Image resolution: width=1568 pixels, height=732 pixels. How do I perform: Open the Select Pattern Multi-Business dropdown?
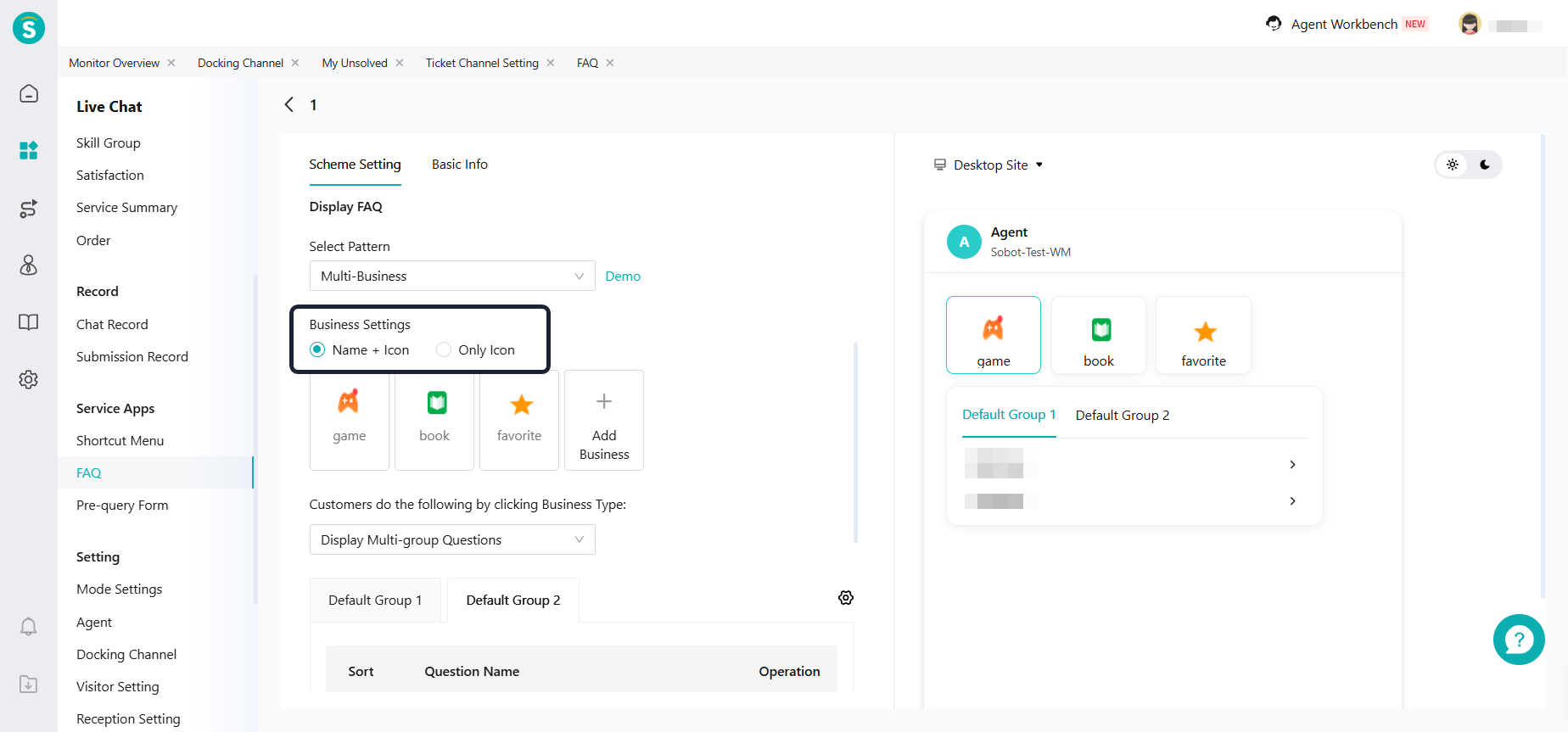click(451, 276)
